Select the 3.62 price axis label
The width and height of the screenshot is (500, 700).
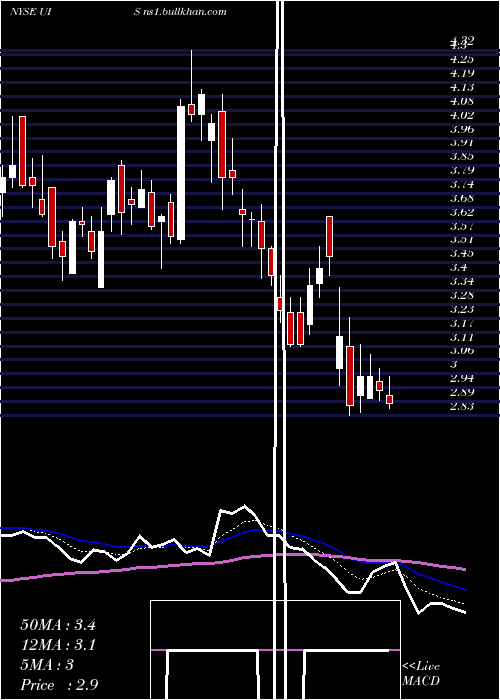pyautogui.click(x=462, y=212)
